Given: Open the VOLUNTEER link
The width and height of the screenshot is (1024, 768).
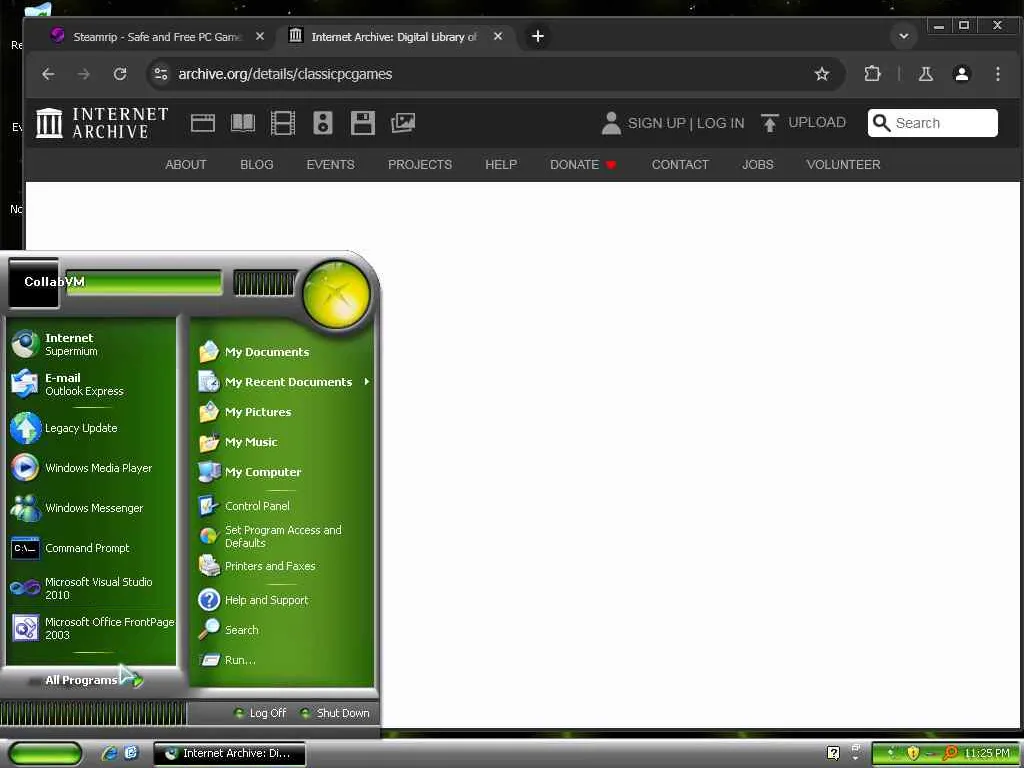Looking at the screenshot, I should (843, 165).
